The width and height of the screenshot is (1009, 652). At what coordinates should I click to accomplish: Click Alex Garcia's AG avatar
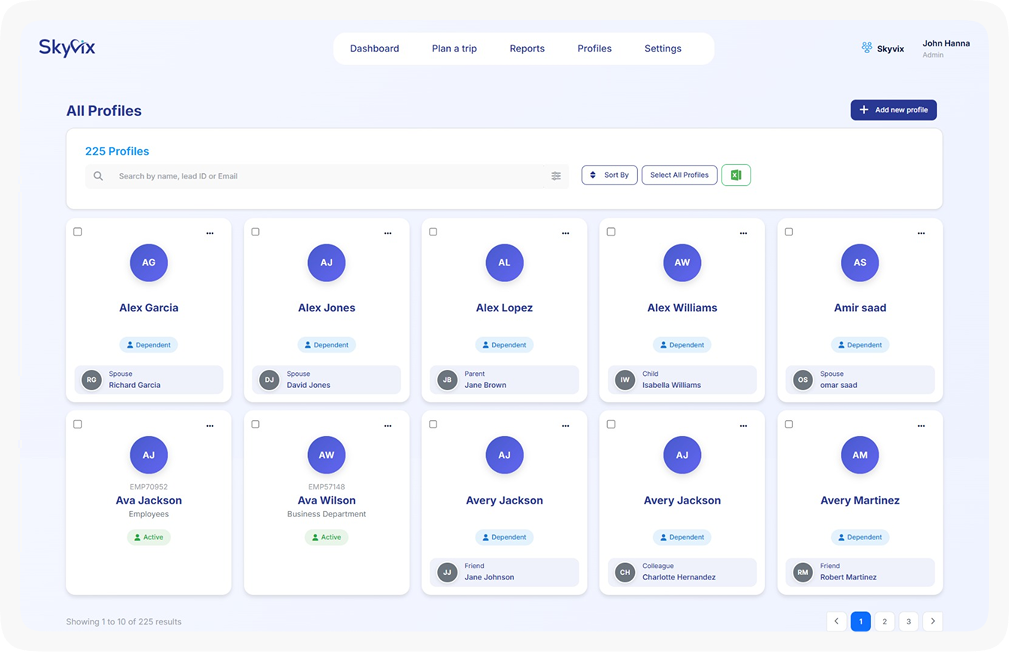[x=149, y=263]
